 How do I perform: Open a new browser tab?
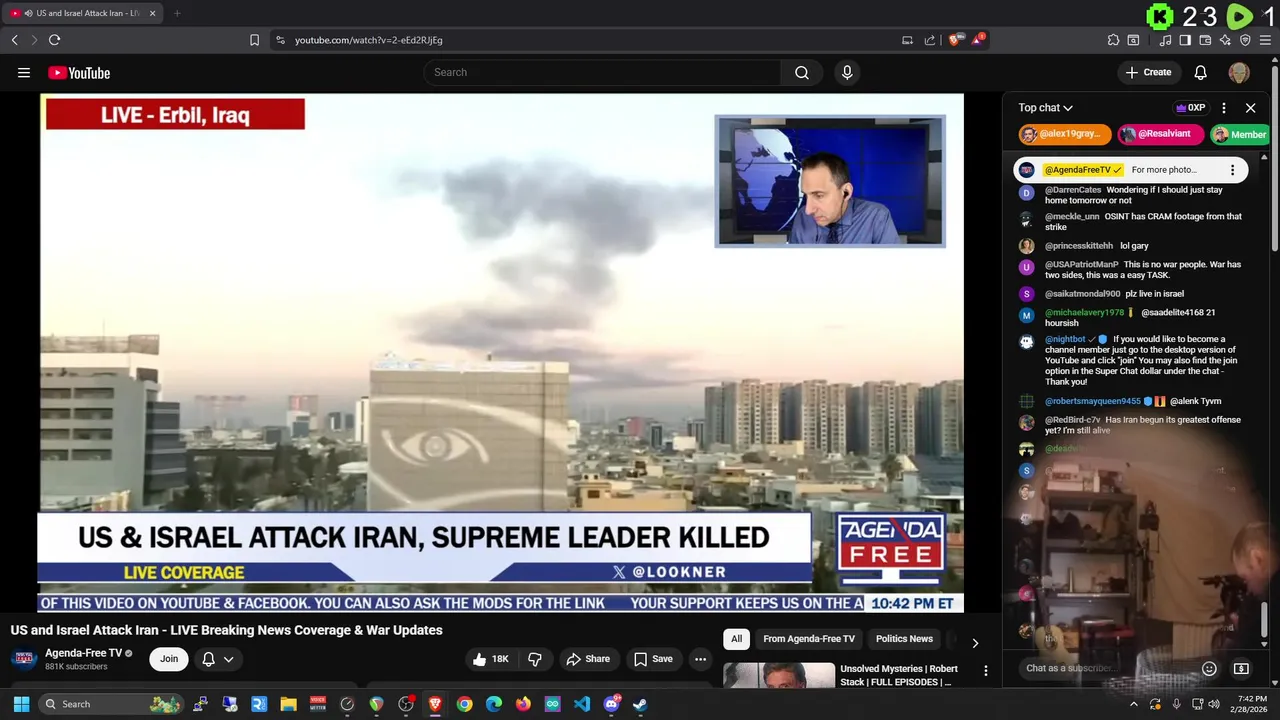(x=177, y=13)
